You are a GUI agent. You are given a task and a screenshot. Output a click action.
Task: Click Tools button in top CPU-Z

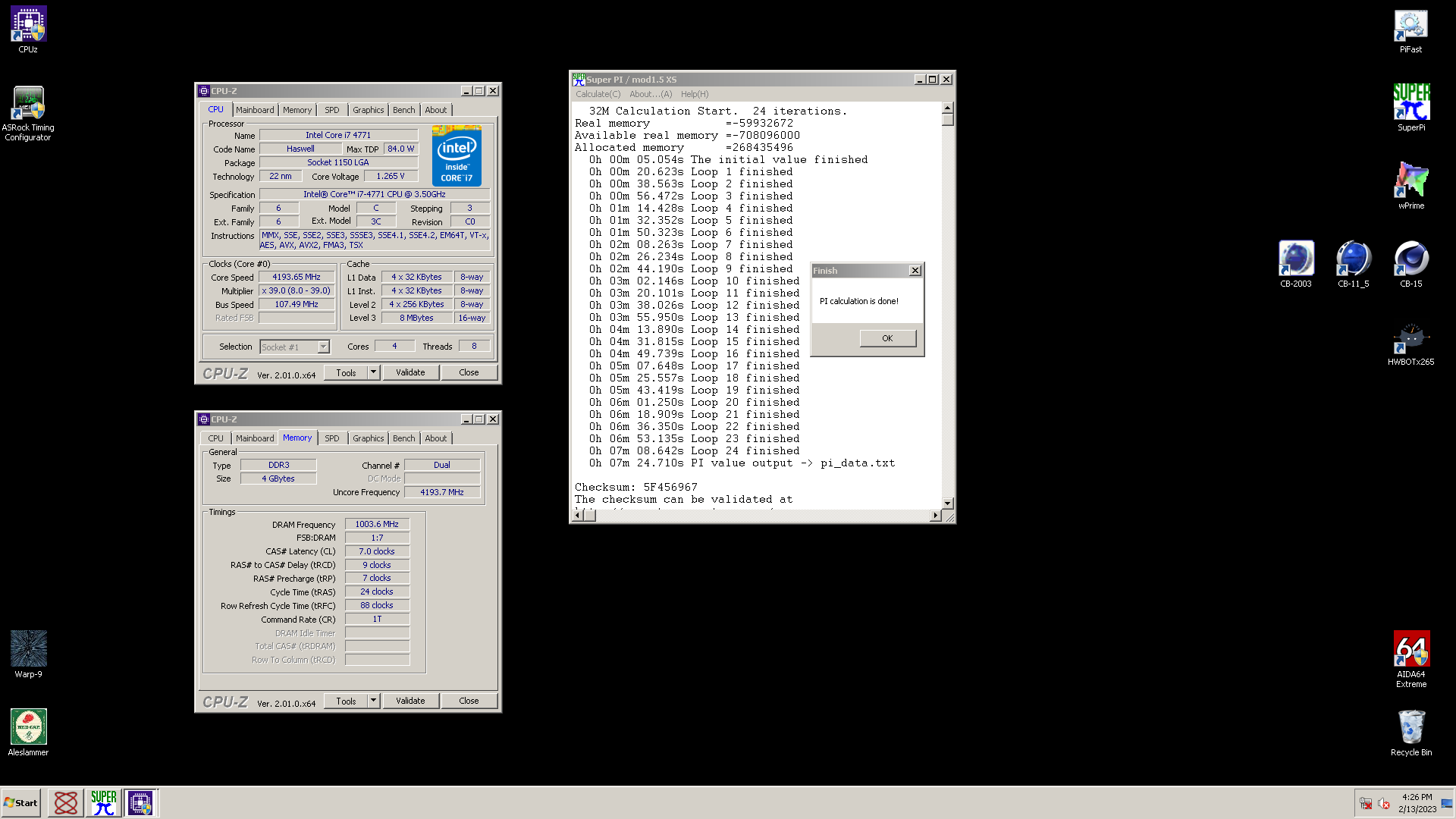click(347, 372)
